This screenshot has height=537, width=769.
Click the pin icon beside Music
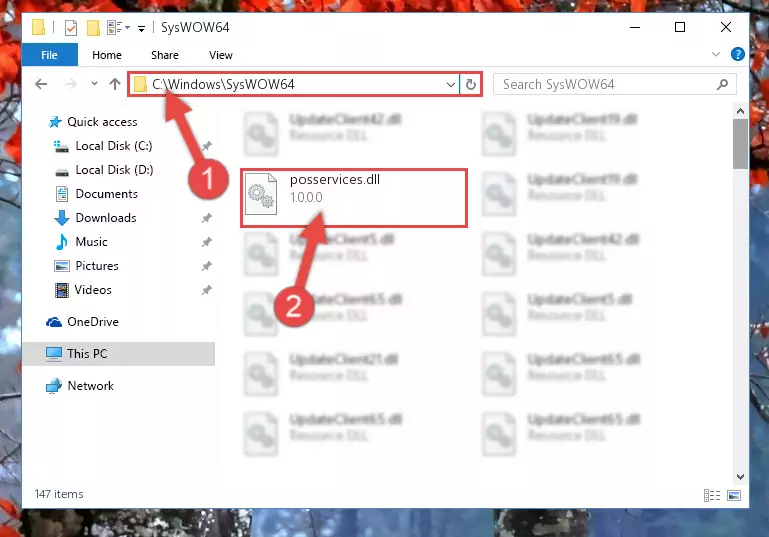(x=206, y=242)
